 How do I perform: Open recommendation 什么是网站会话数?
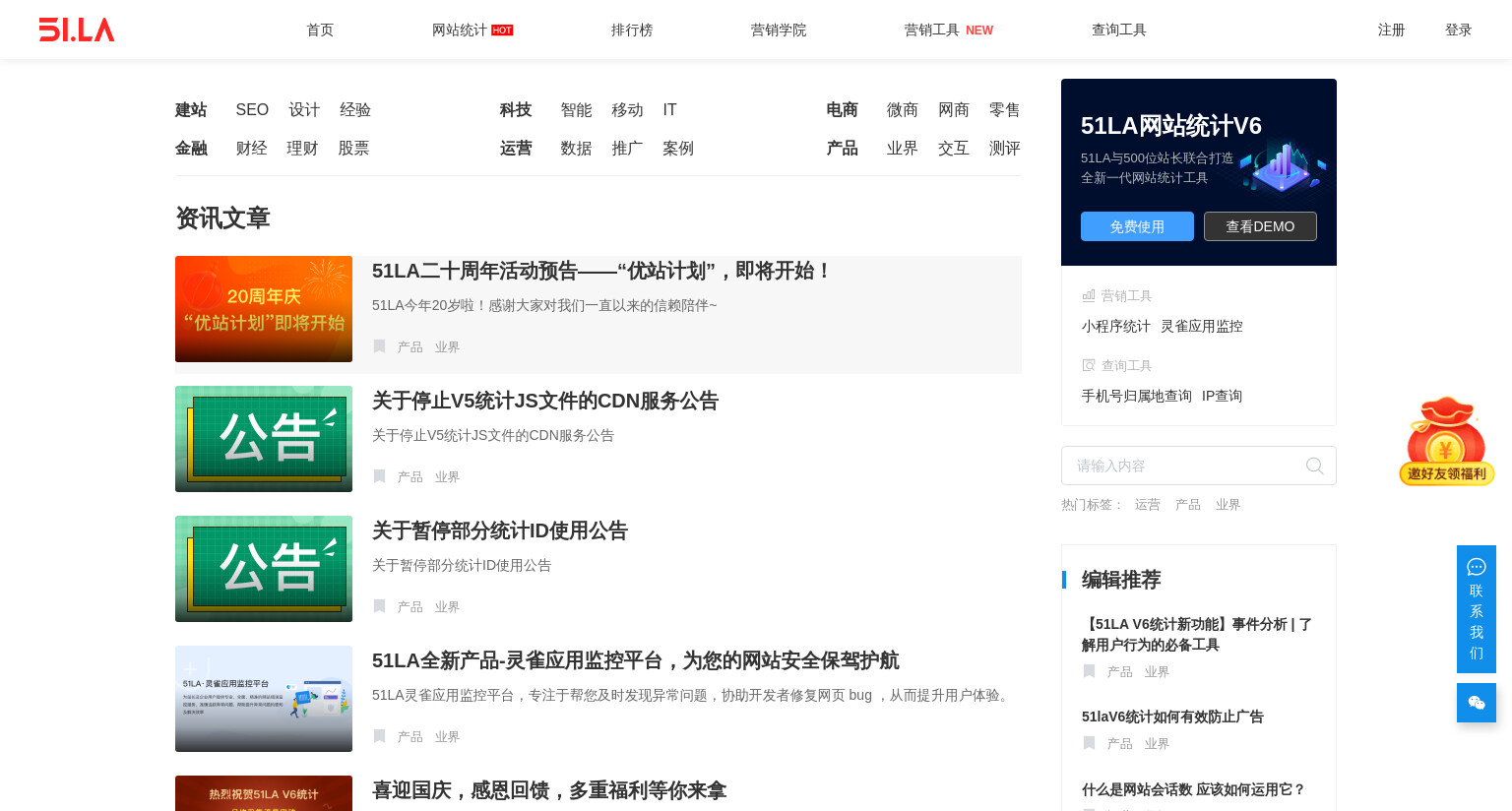pos(1194,789)
